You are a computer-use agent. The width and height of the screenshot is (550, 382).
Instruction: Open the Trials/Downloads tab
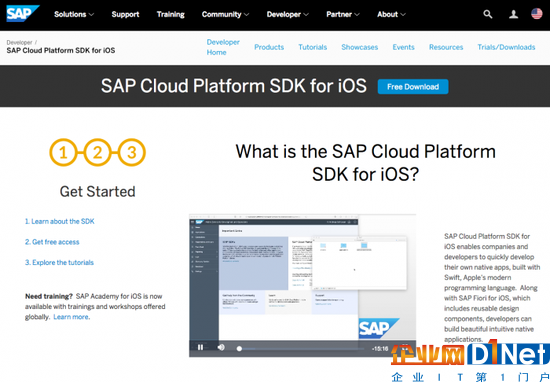tap(506, 47)
